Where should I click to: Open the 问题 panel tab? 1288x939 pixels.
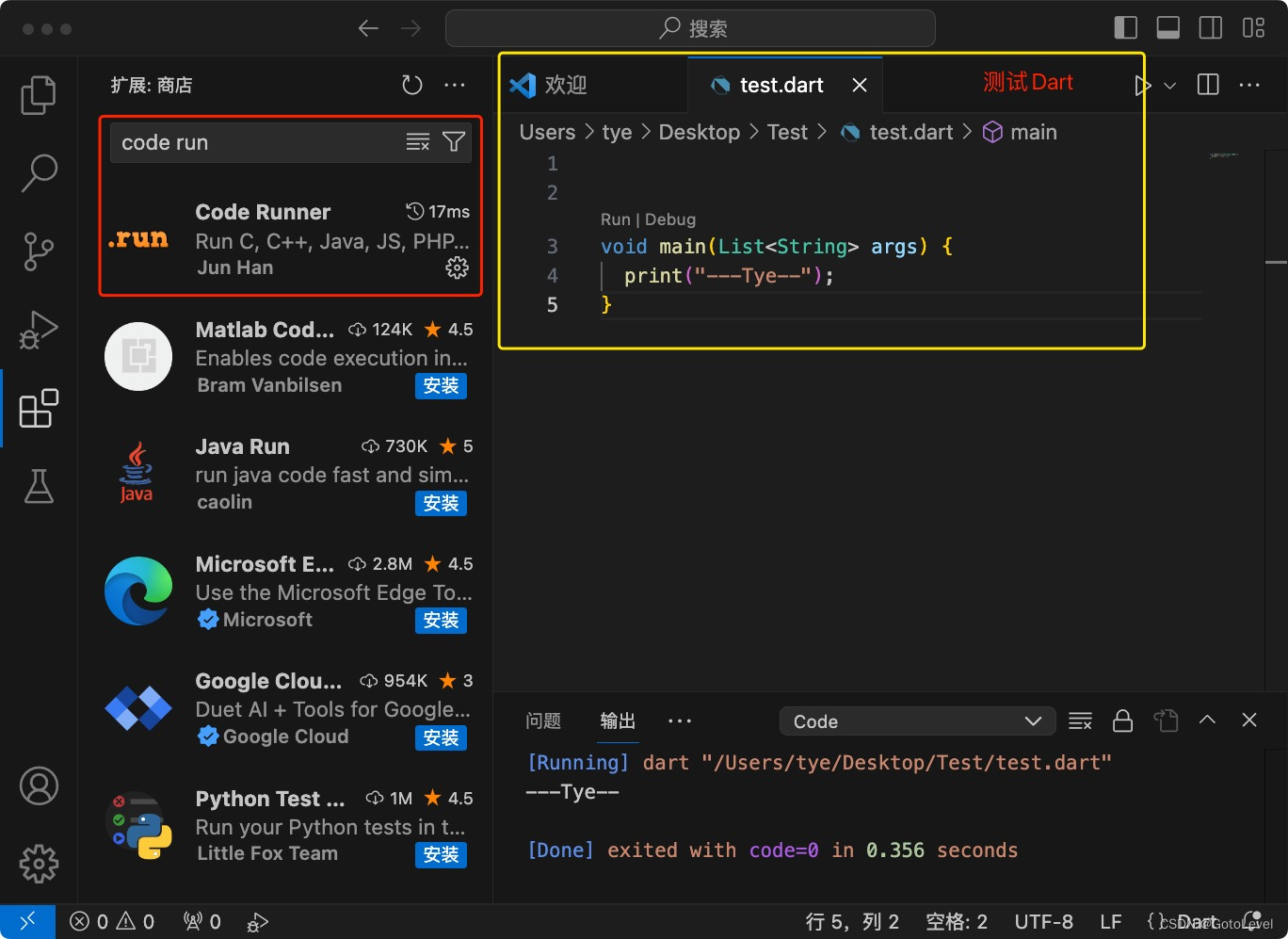(543, 720)
